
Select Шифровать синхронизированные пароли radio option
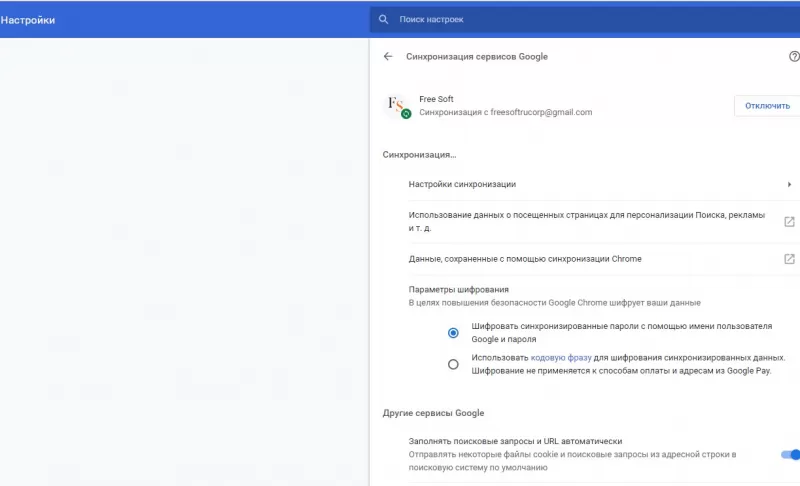(x=453, y=333)
